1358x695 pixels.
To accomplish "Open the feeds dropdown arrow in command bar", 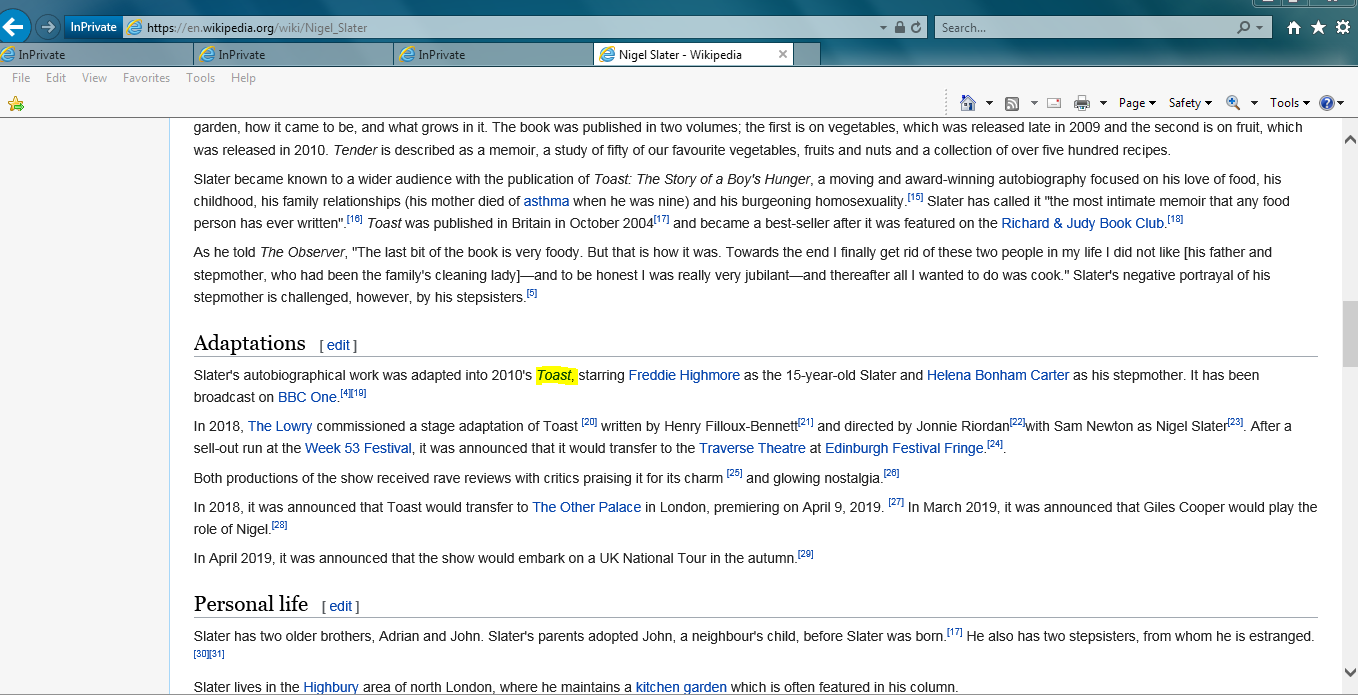I will (1034, 103).
